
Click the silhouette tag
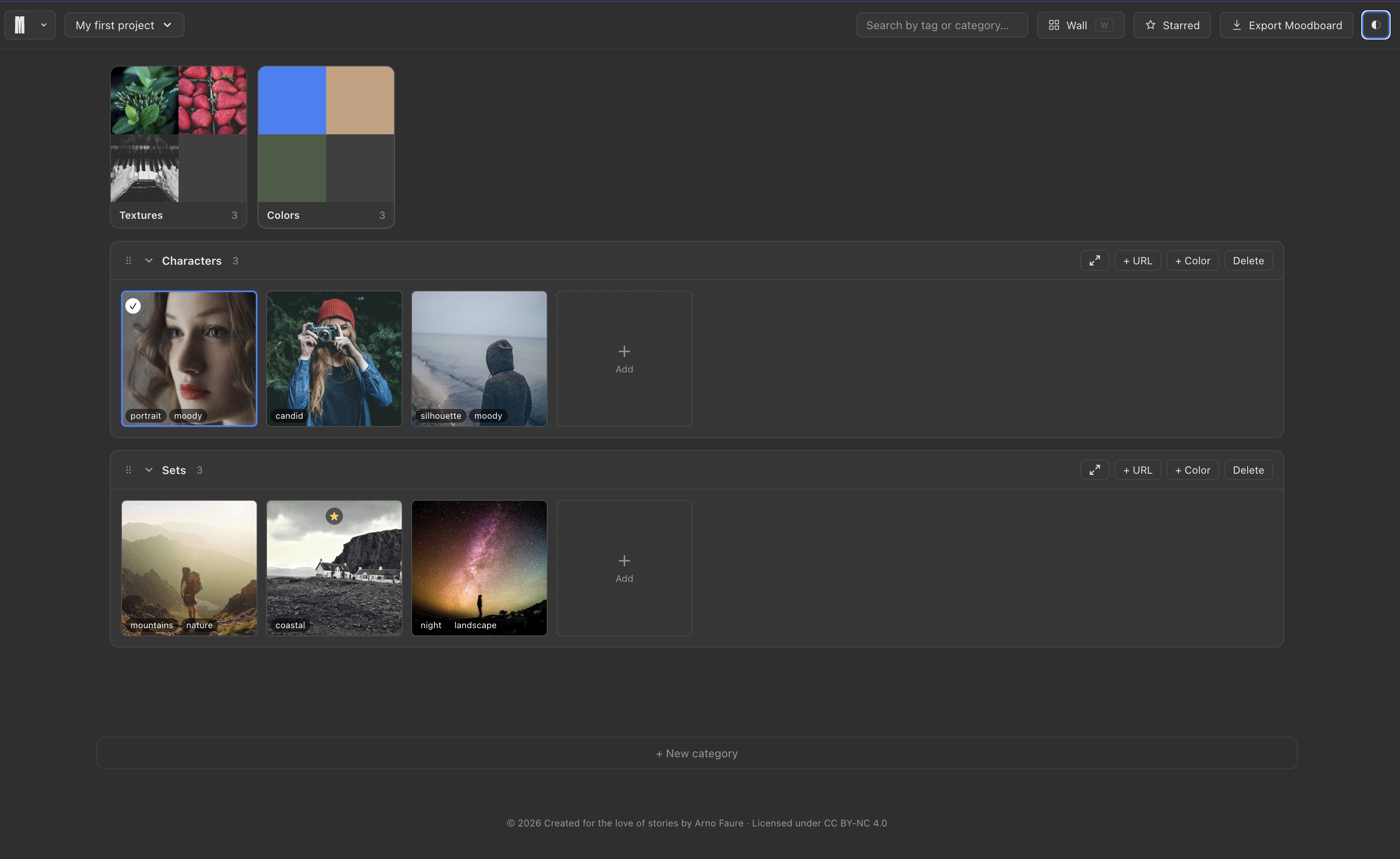click(440, 416)
